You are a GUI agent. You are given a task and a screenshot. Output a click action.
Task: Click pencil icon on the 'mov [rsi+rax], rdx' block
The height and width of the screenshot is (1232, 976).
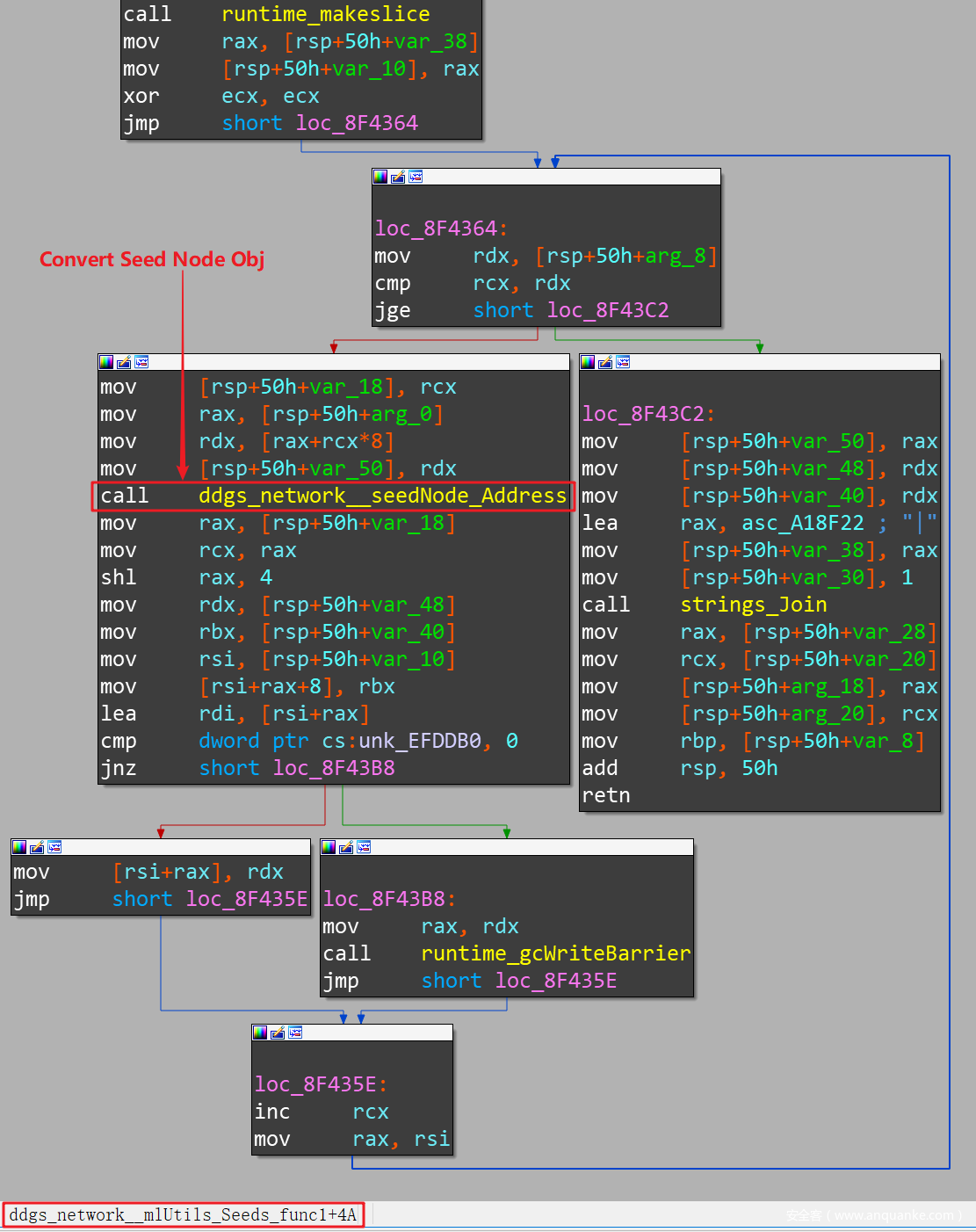point(37,847)
